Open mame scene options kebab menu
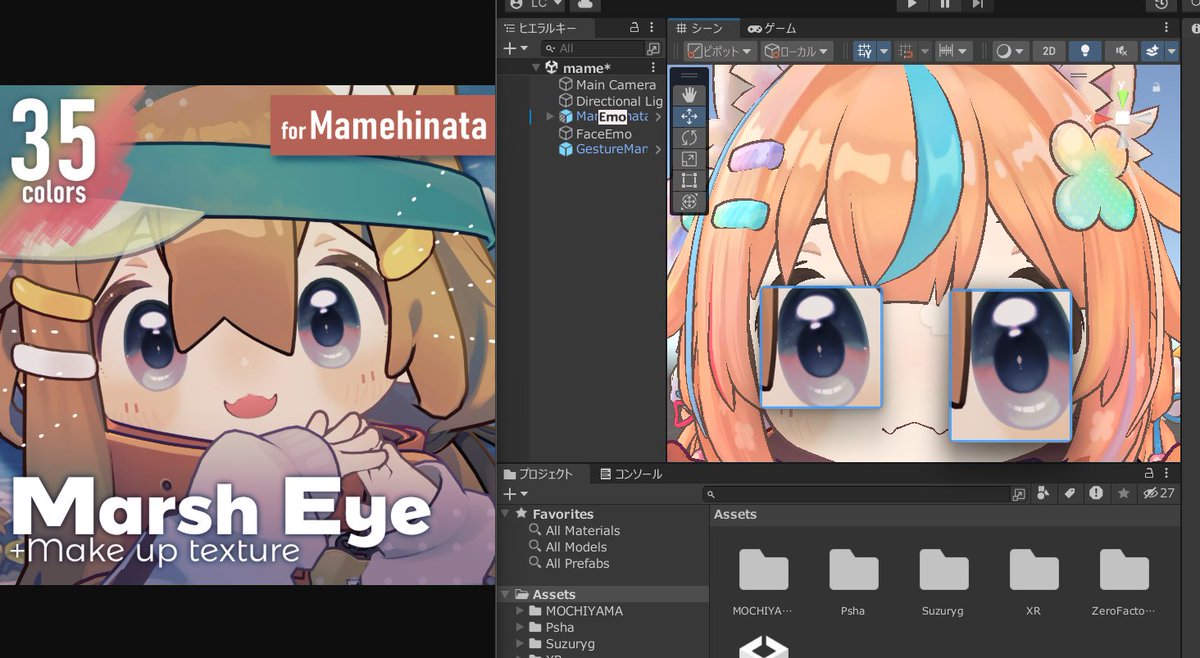This screenshot has height=658, width=1200. point(653,68)
